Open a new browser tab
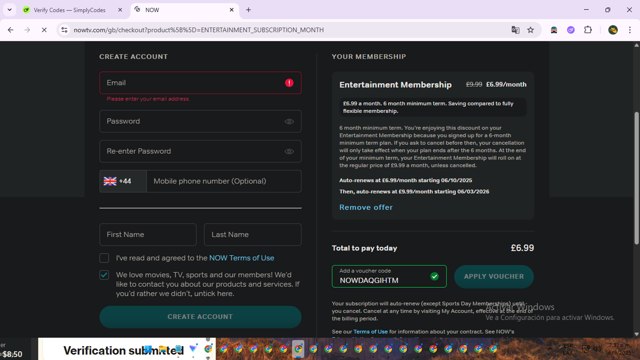Image resolution: width=640 pixels, height=360 pixels. click(248, 10)
